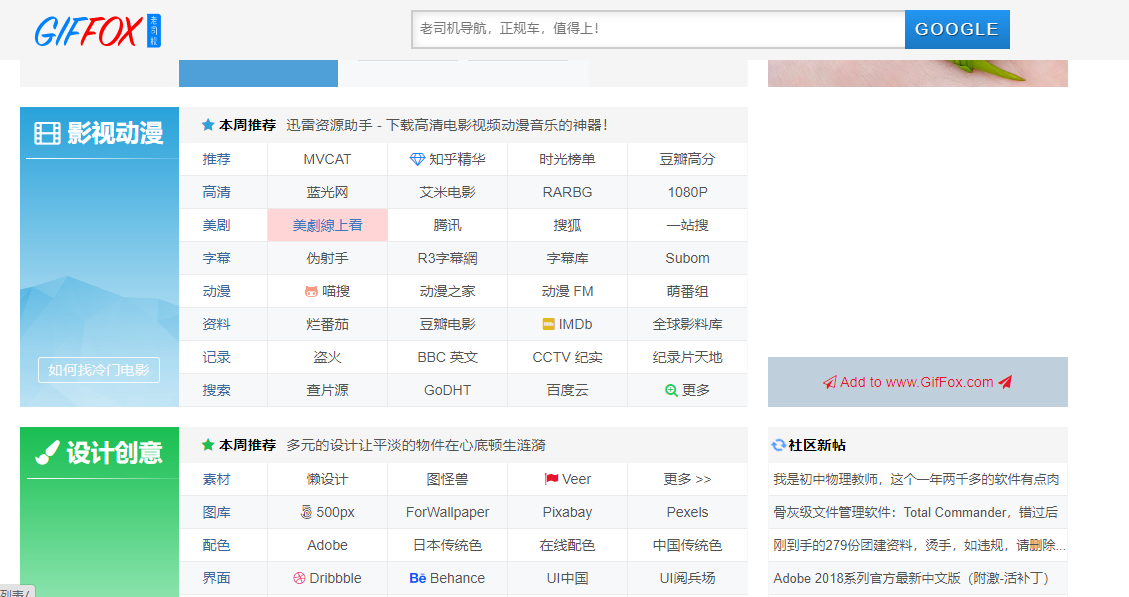Click the search input field

[x=658, y=30]
